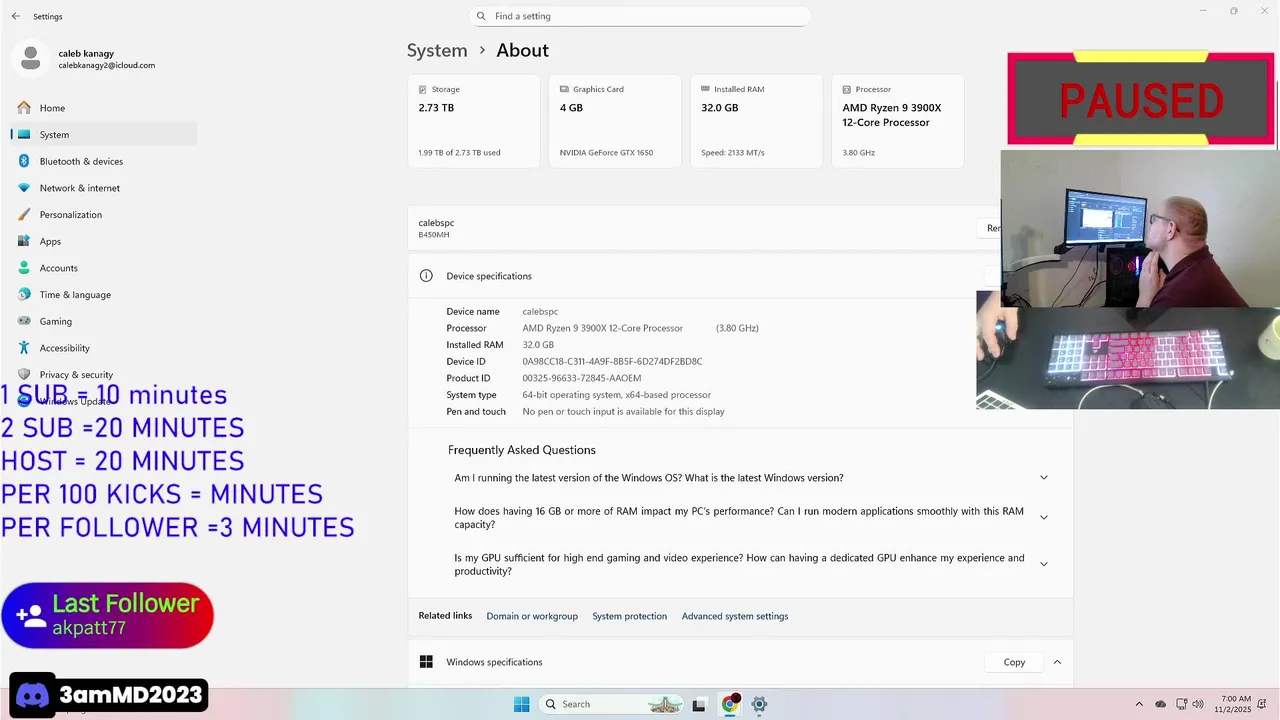The width and height of the screenshot is (1280, 720).
Task: Open Network & internet settings
Action: tap(104, 188)
